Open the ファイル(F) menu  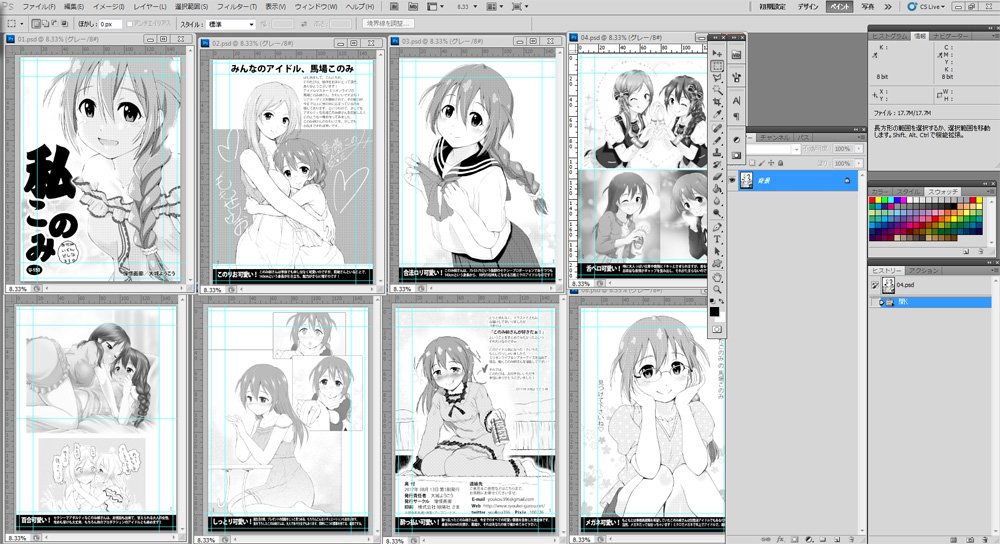pos(38,6)
